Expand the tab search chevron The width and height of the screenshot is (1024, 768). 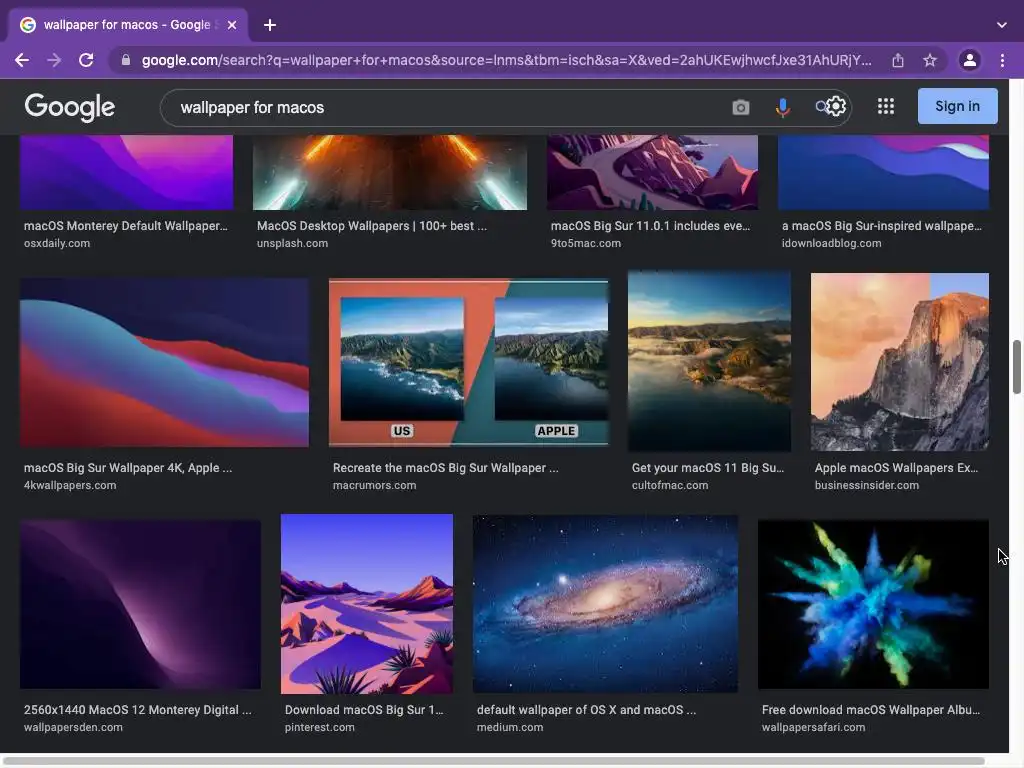tap(1002, 25)
